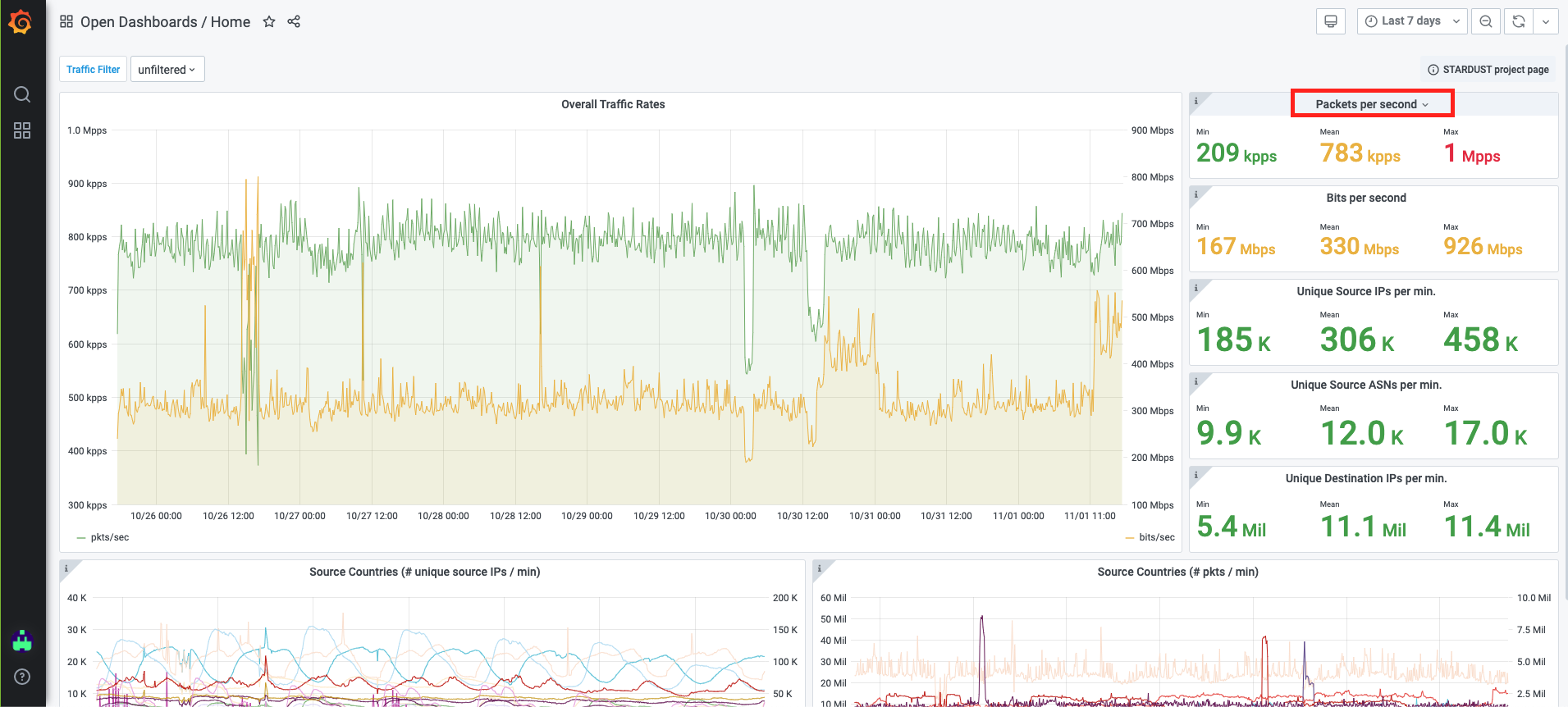The image size is (1568, 707).
Task: Click the 1 Mpps max value
Action: pyautogui.click(x=1472, y=153)
